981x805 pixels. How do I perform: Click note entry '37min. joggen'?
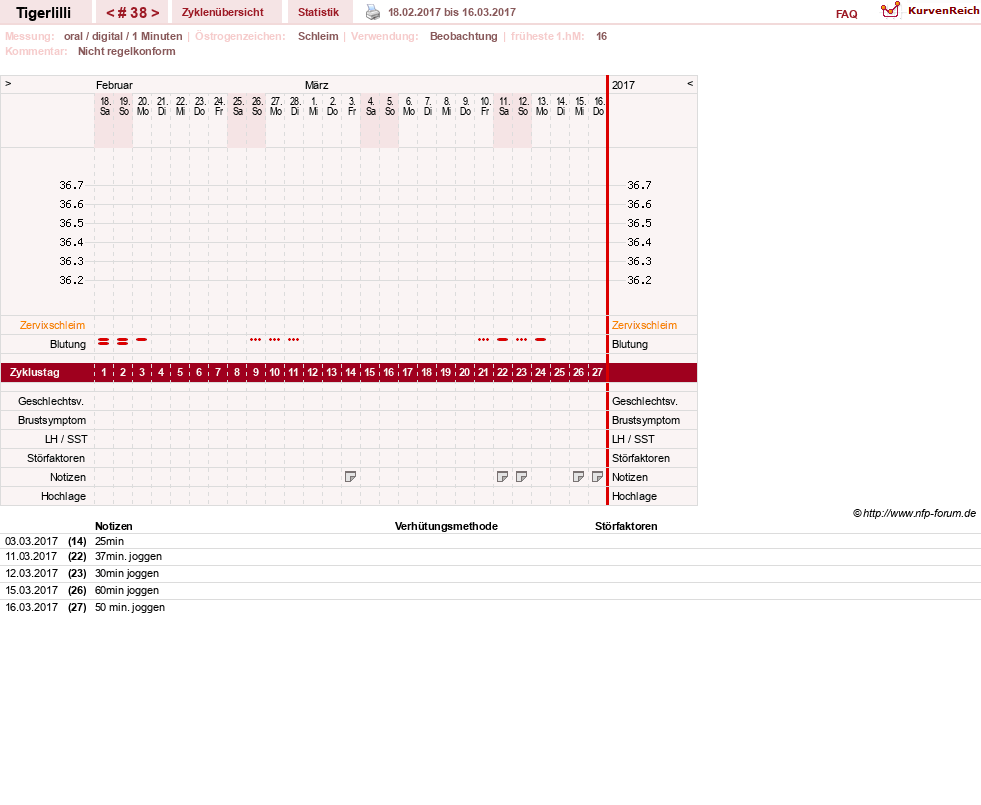[x=128, y=557]
